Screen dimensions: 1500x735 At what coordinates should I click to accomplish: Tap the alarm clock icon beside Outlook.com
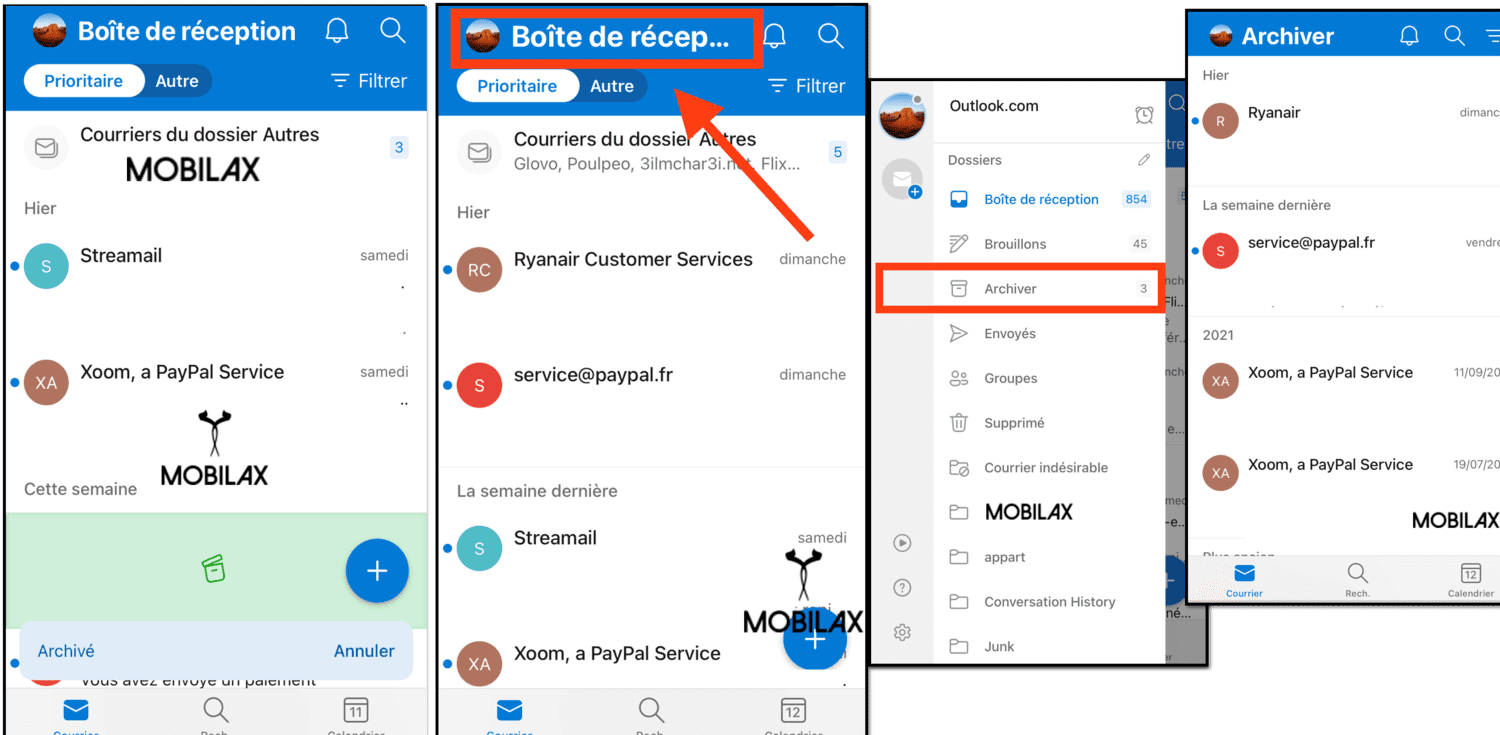tap(1144, 115)
